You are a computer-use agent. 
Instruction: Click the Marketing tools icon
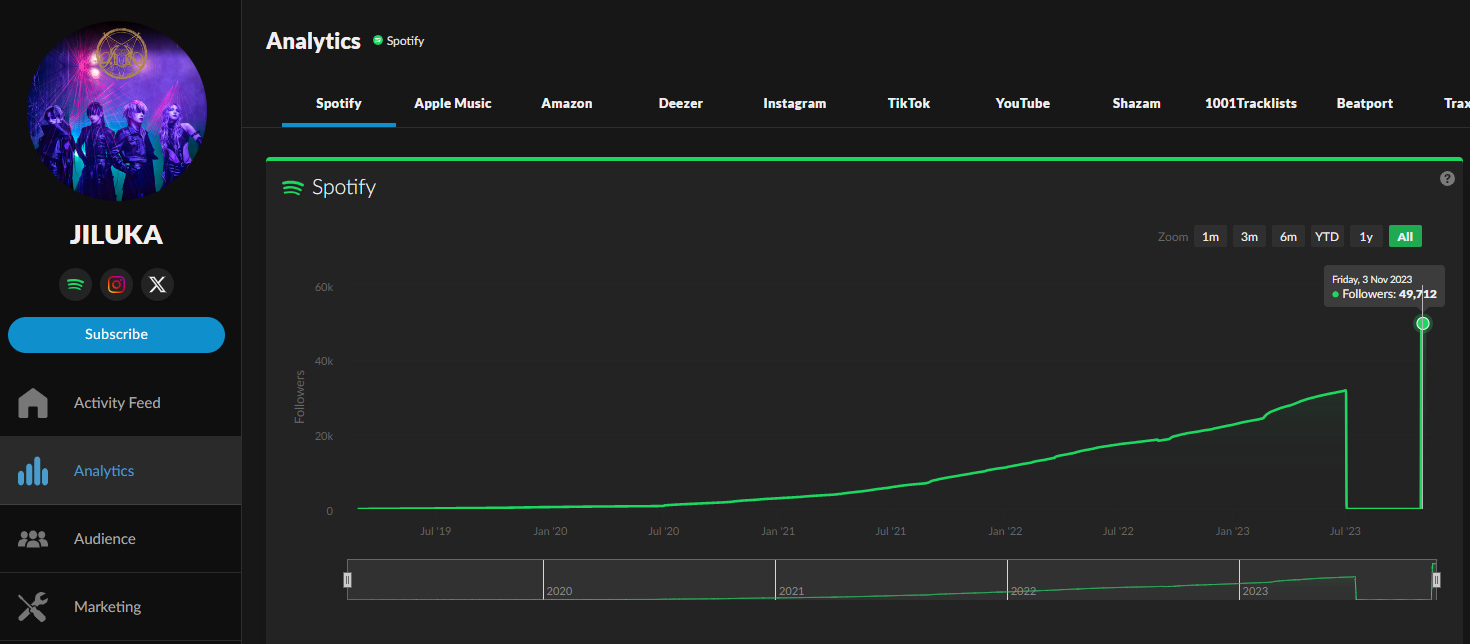(x=33, y=607)
